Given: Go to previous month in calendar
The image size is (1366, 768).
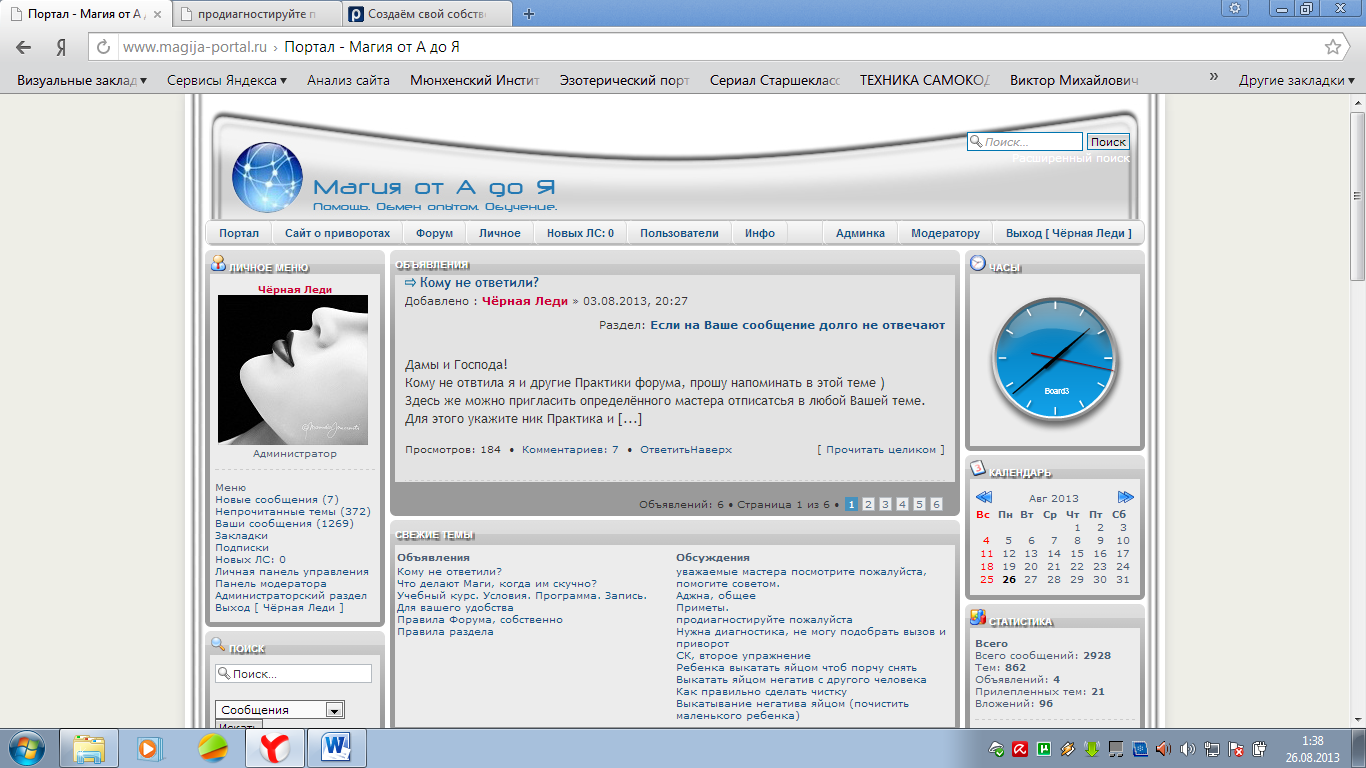Looking at the screenshot, I should click(983, 497).
